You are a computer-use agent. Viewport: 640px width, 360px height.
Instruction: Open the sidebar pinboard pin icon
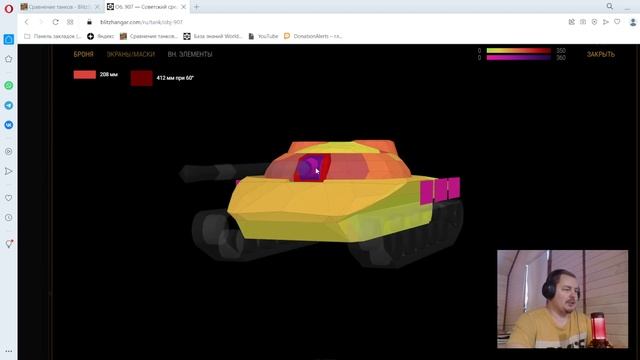(9, 244)
